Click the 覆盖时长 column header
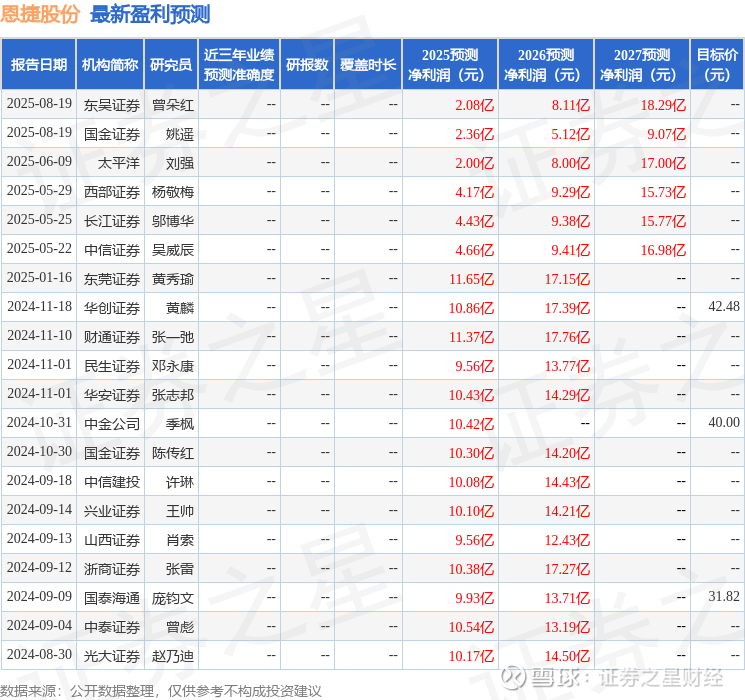This screenshot has width=745, height=700. tap(368, 65)
